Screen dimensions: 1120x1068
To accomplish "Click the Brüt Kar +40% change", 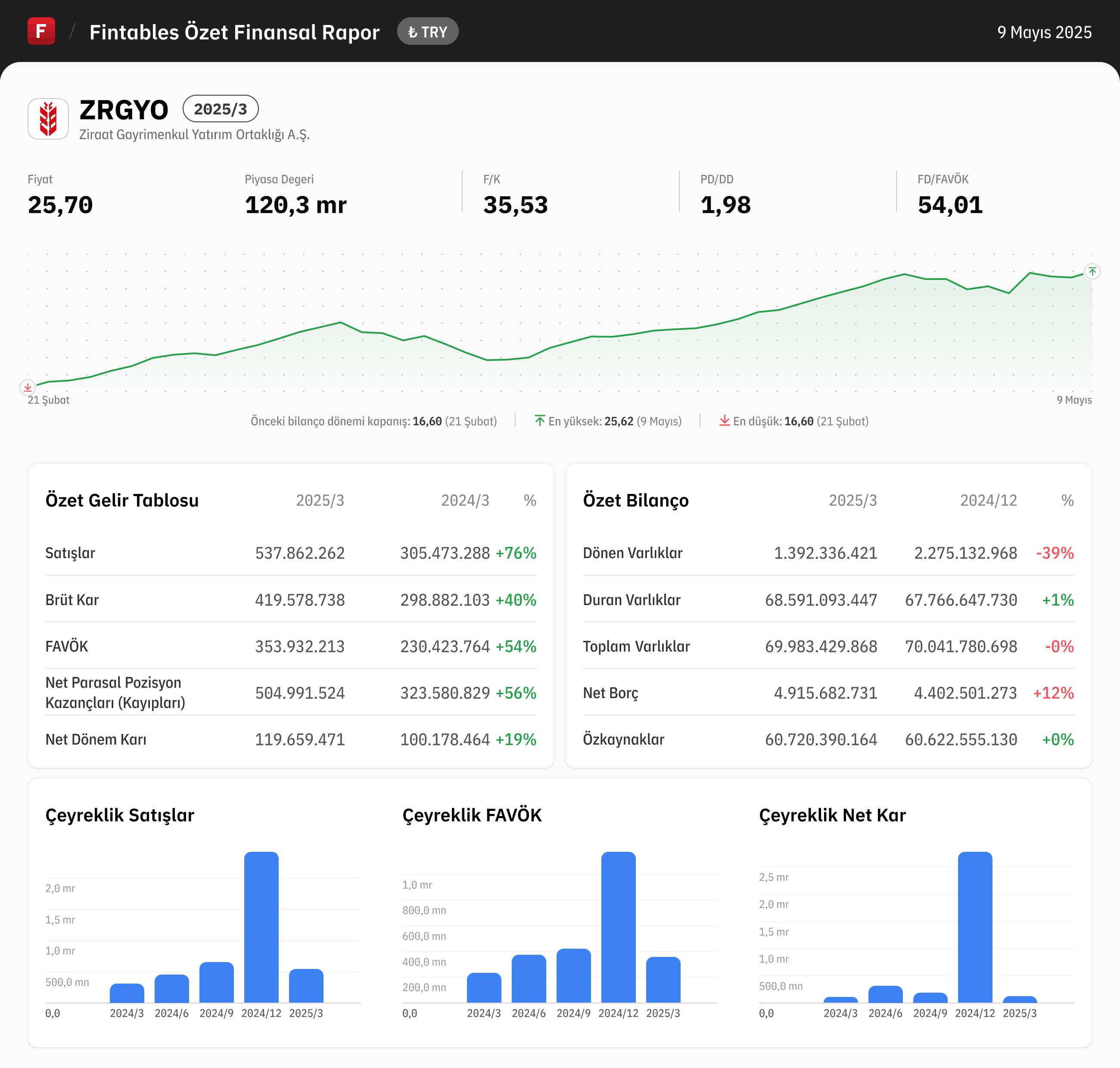I will [516, 599].
